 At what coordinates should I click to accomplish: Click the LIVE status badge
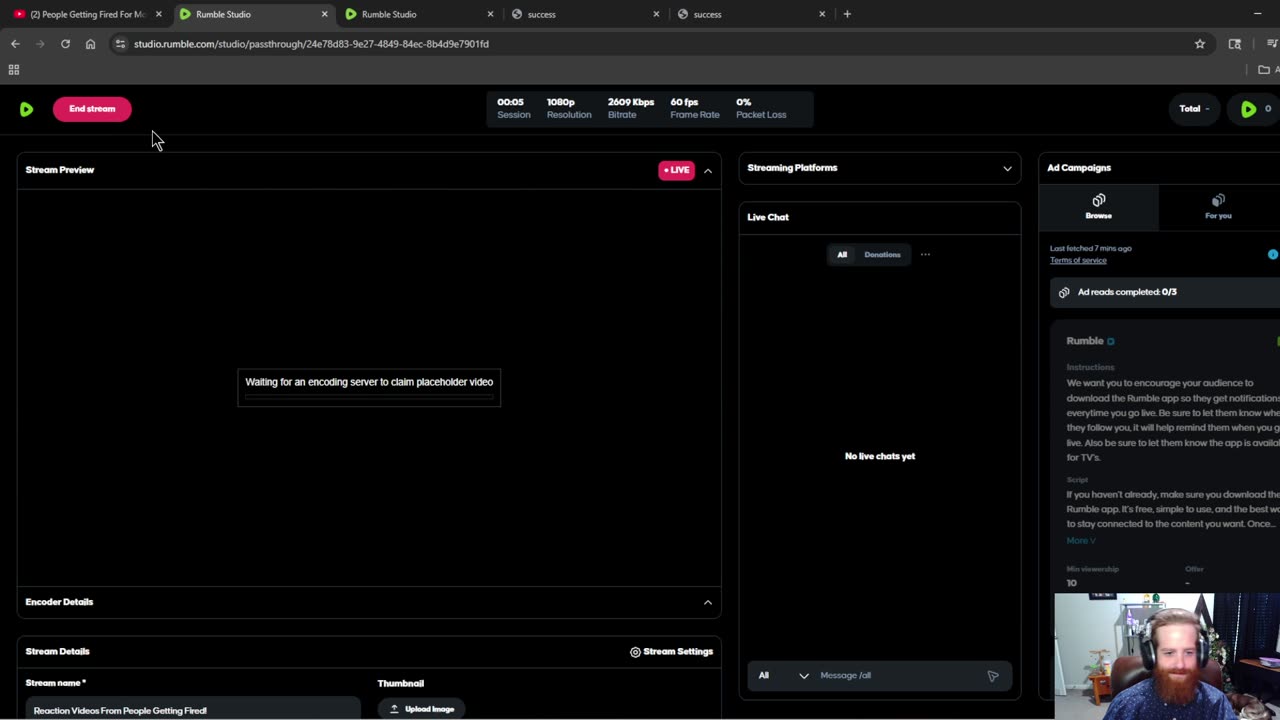tap(676, 170)
